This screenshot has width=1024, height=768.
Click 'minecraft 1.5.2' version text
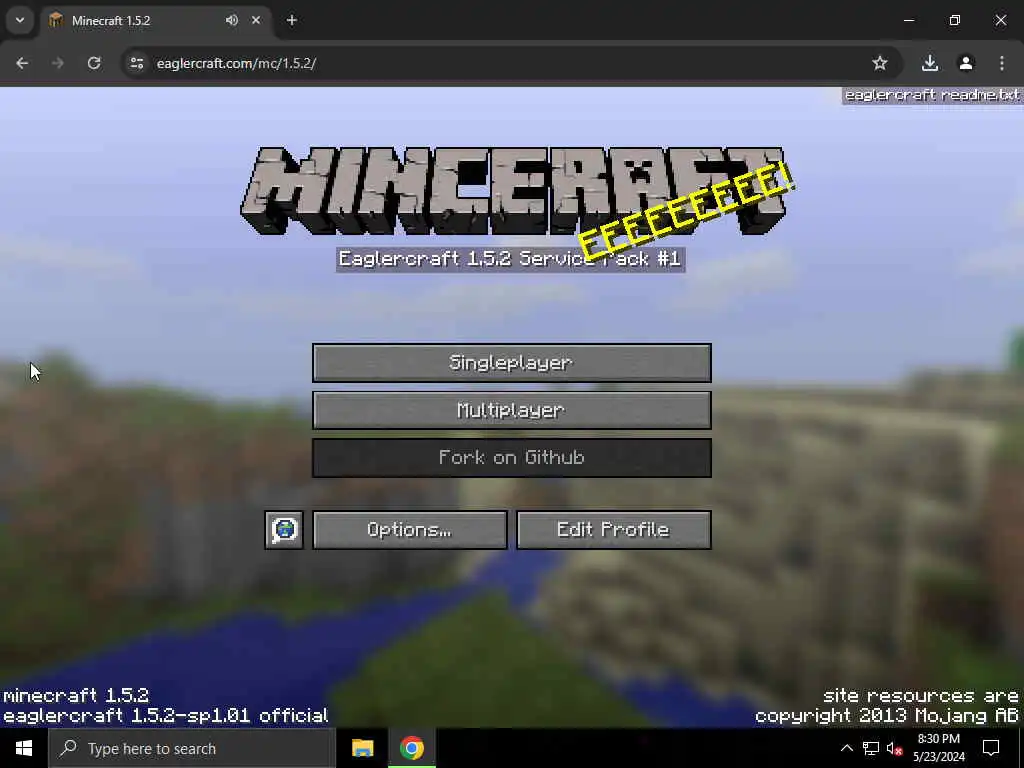coord(76,696)
